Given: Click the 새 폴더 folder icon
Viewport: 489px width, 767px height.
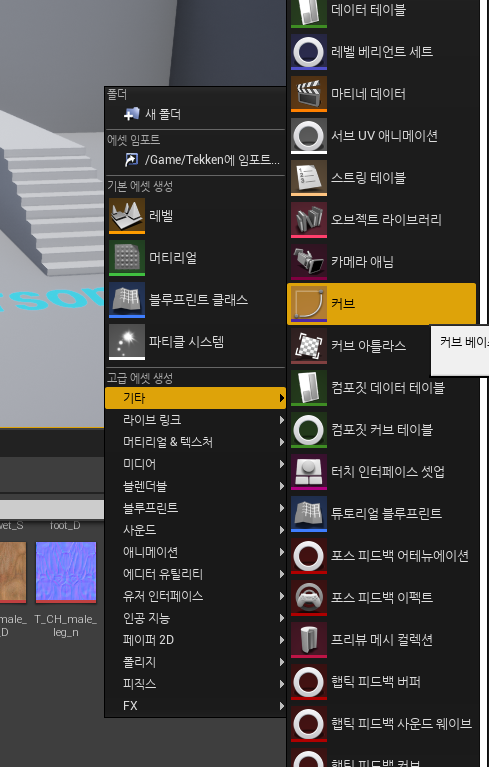Looking at the screenshot, I should 132,114.
